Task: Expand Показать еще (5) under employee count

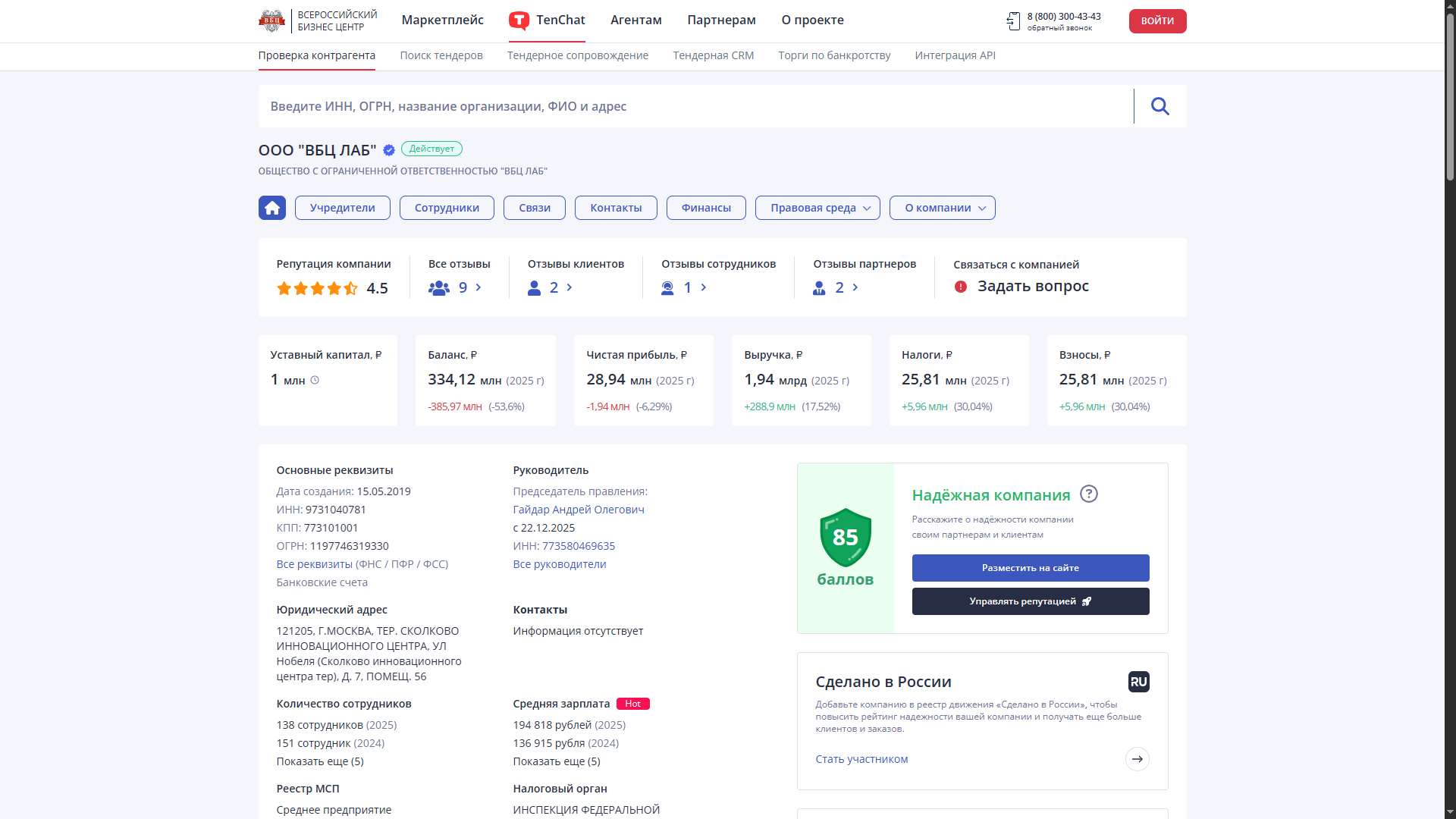Action: [x=320, y=761]
